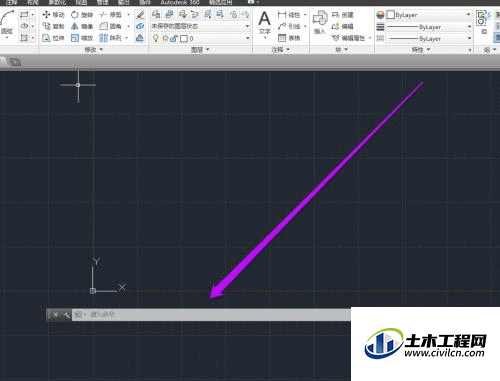Open the recent commands icon

coord(79,315)
